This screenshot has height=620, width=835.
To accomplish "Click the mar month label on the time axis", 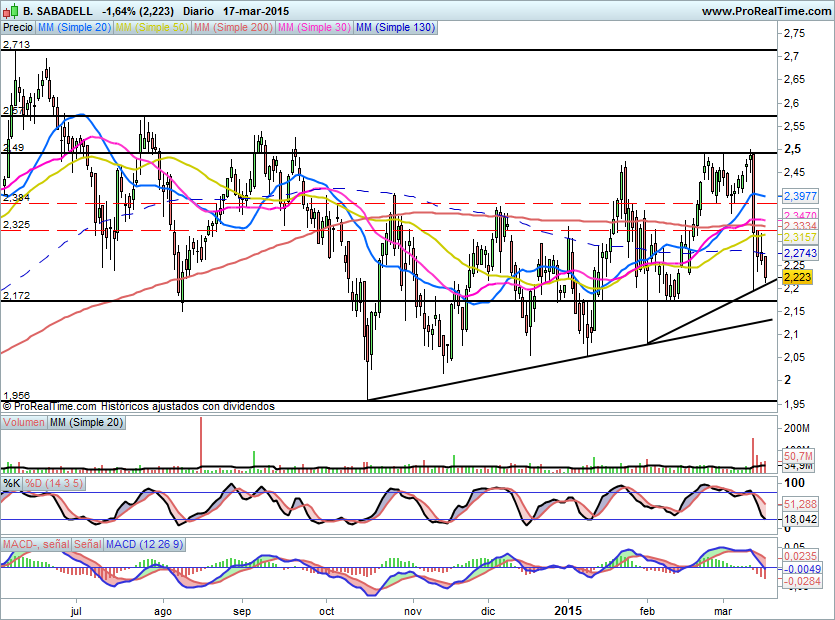I will tap(723, 611).
